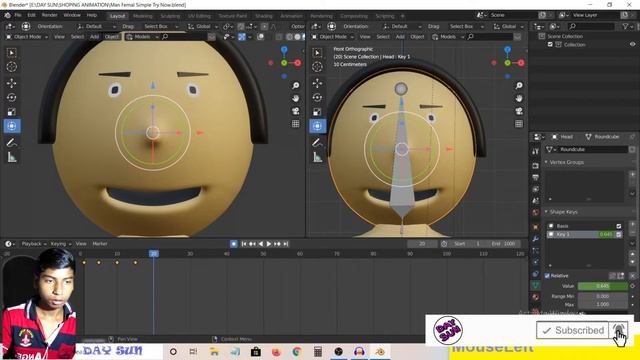640x360 pixels.
Task: Select the Rotate tool in left viewport
Action: [x=11, y=97]
